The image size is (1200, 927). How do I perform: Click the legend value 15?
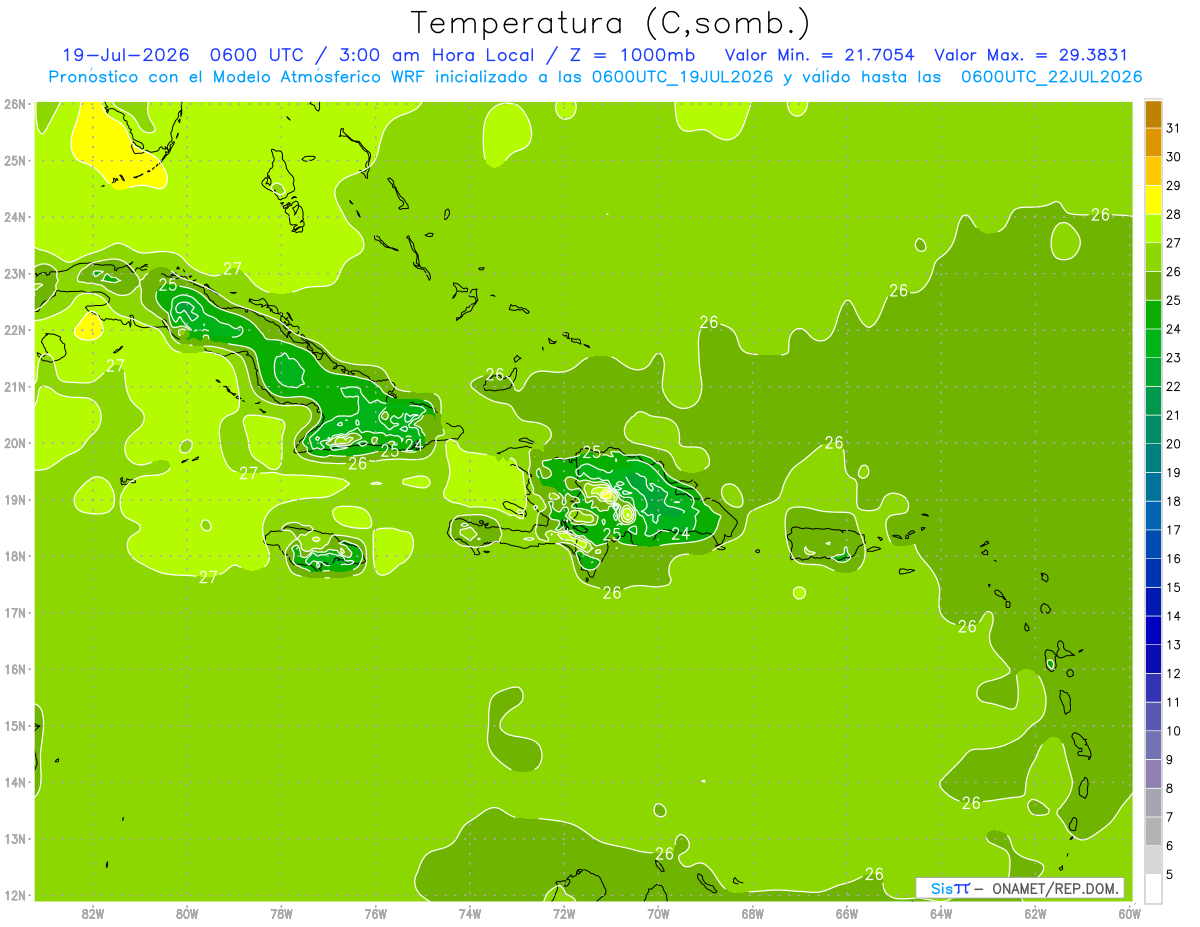(x=1173, y=587)
